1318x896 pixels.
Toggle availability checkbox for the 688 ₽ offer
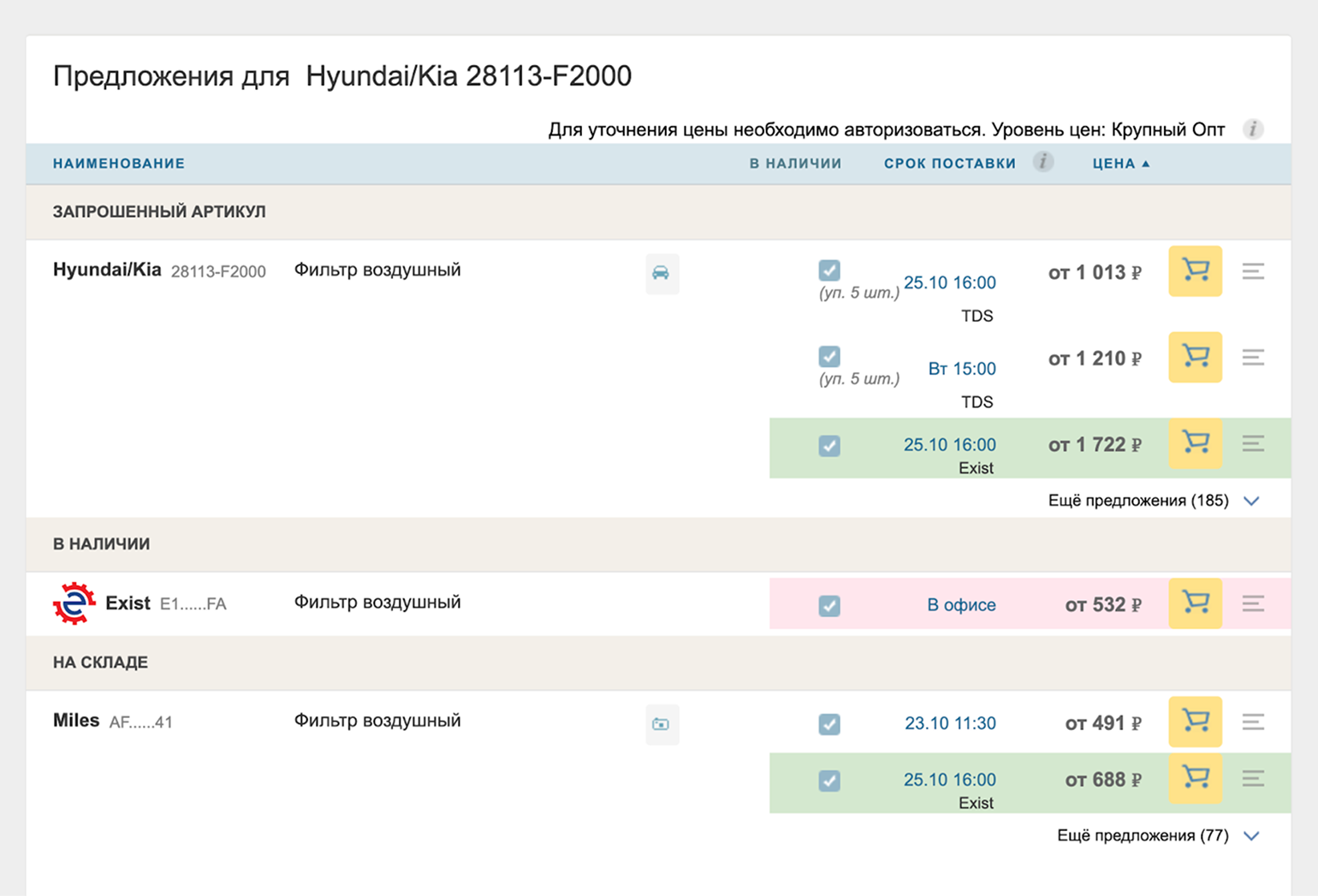(829, 780)
